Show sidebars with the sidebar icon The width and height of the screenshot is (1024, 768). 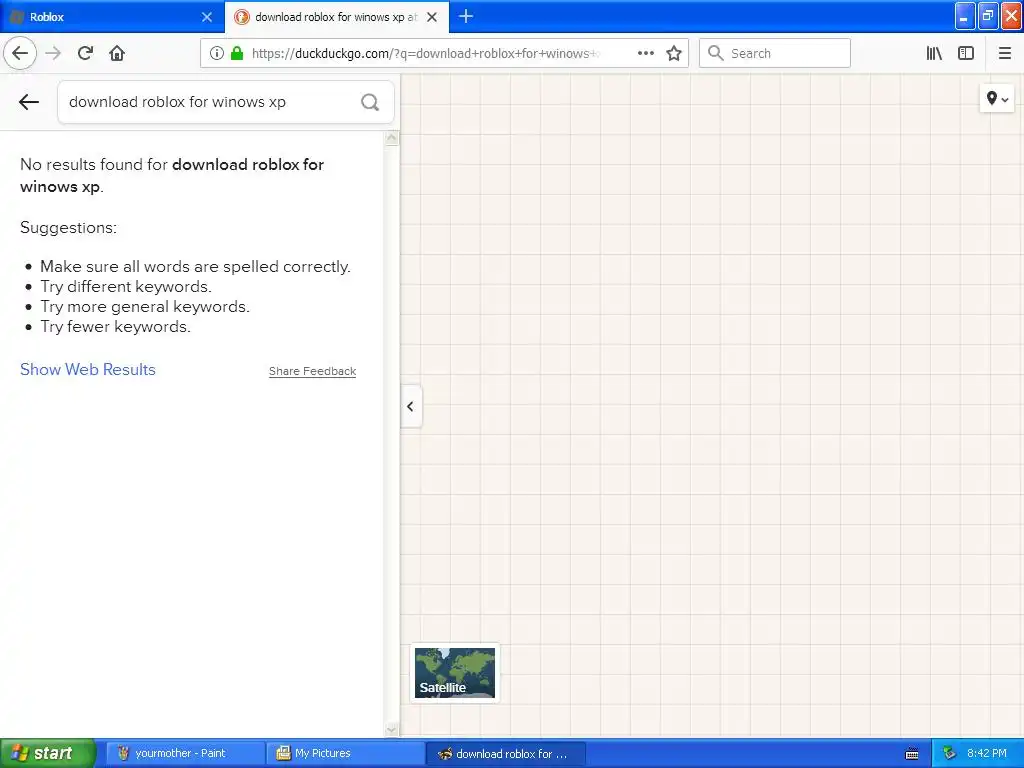pyautogui.click(x=966, y=53)
